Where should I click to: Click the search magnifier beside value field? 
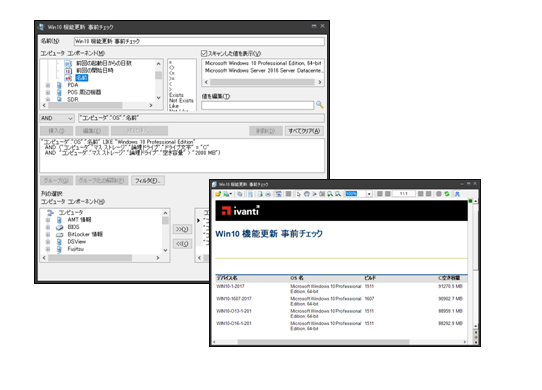click(320, 105)
